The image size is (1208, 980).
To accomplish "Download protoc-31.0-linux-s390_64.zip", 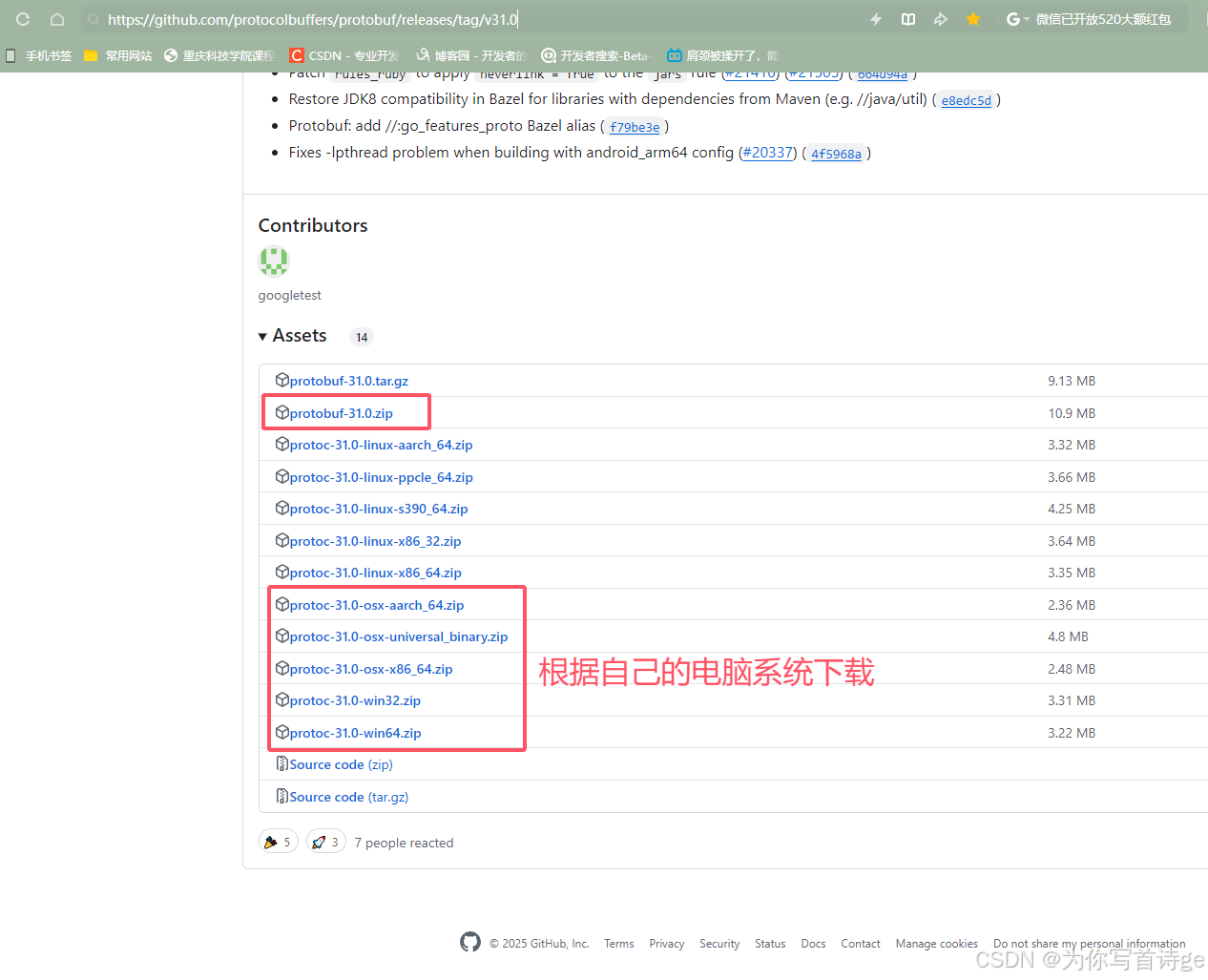I will (x=379, y=509).
